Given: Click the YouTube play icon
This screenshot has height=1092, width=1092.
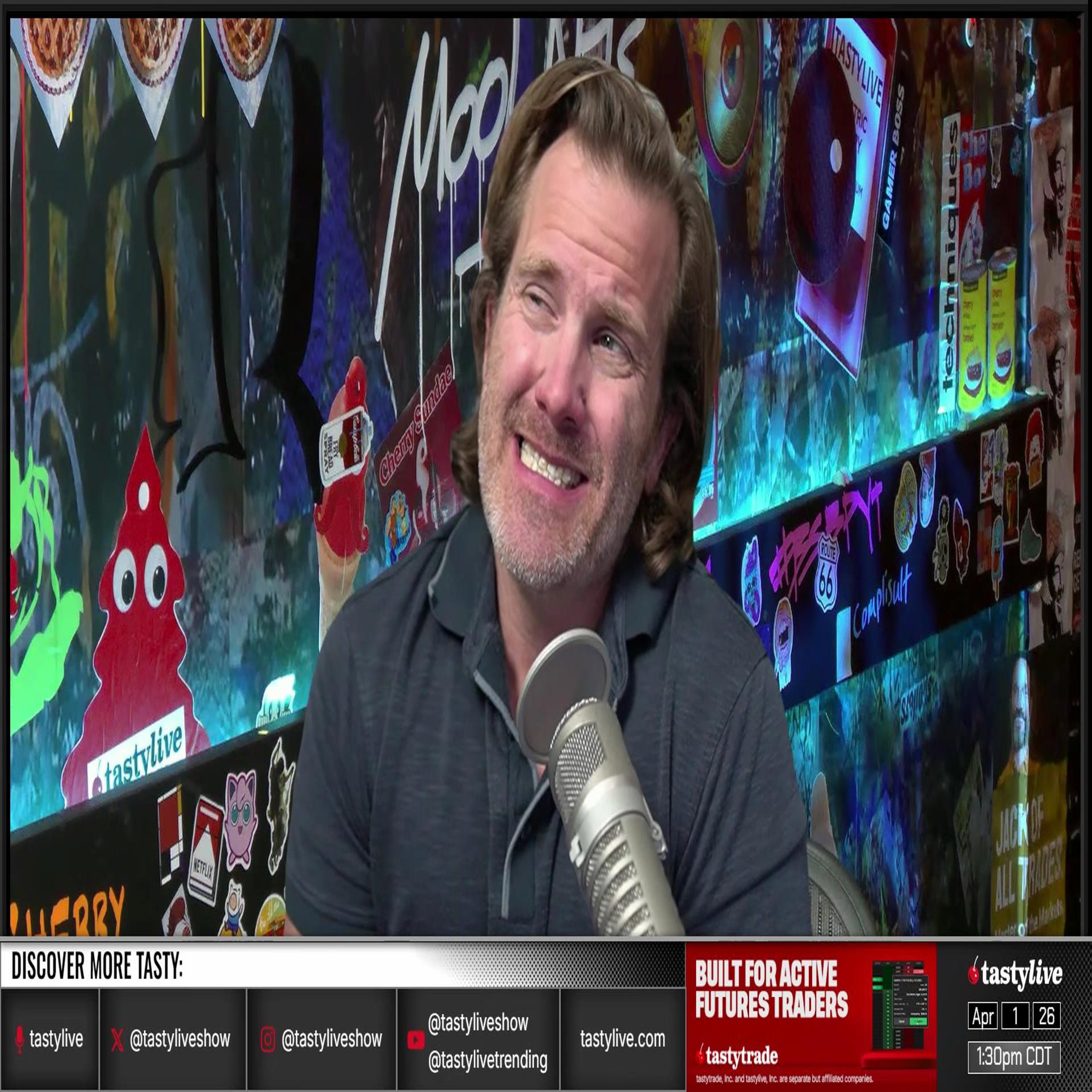Looking at the screenshot, I should pyautogui.click(x=415, y=1040).
